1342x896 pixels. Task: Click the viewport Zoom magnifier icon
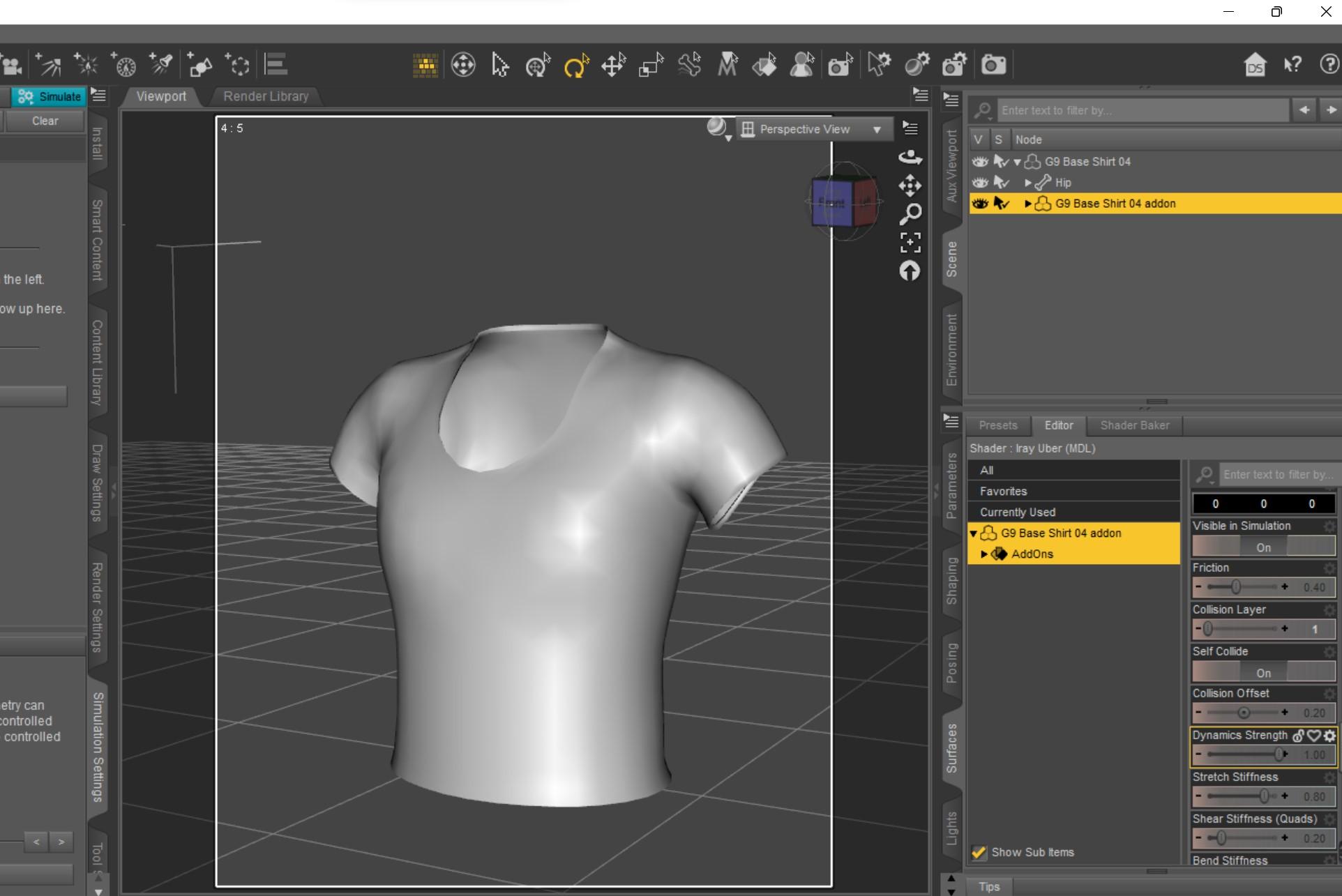pyautogui.click(x=910, y=213)
